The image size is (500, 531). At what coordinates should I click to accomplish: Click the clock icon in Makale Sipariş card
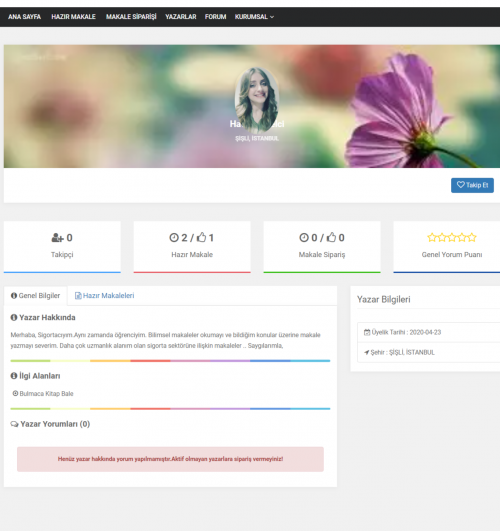pyautogui.click(x=304, y=238)
